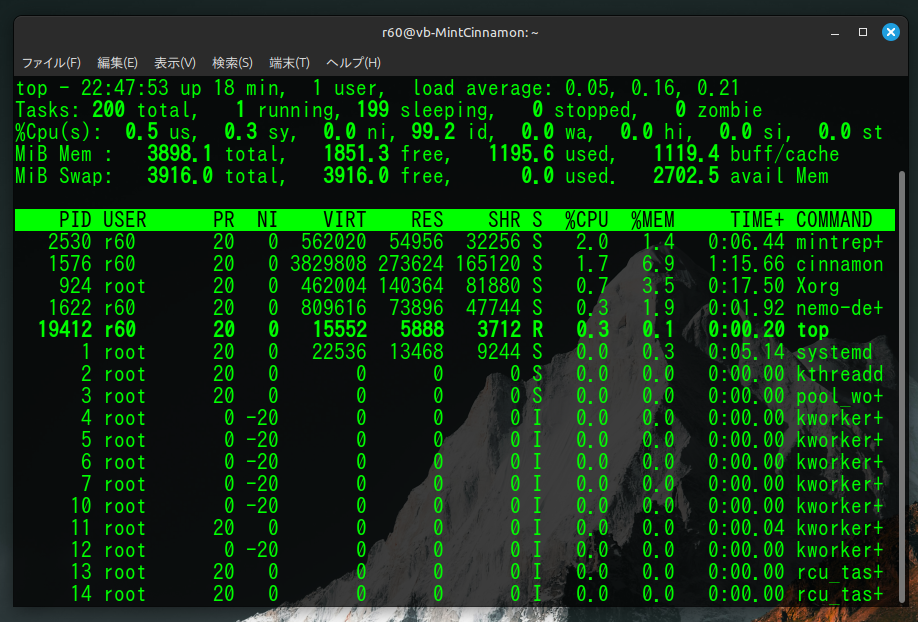
Task: Click the highlighted top process row
Action: tap(450, 330)
